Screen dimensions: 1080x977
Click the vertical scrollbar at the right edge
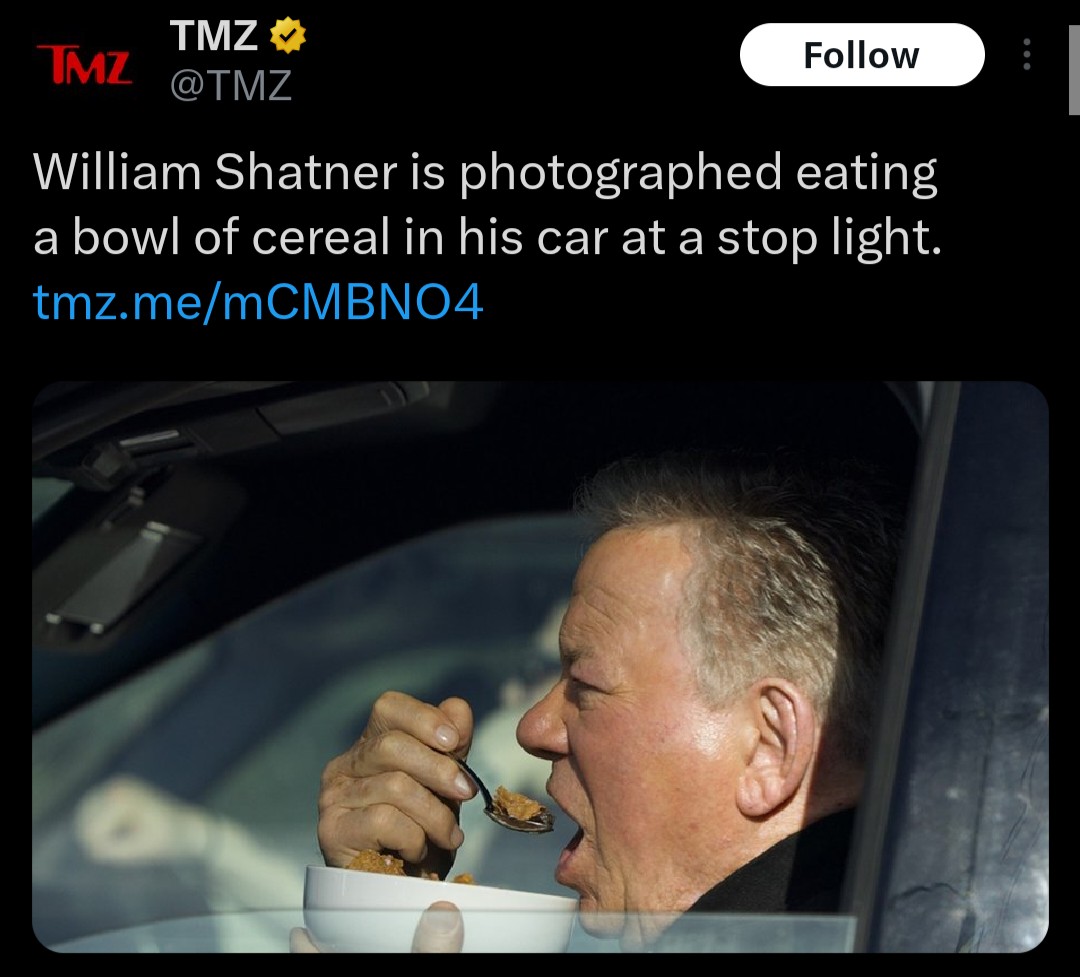[1074, 69]
